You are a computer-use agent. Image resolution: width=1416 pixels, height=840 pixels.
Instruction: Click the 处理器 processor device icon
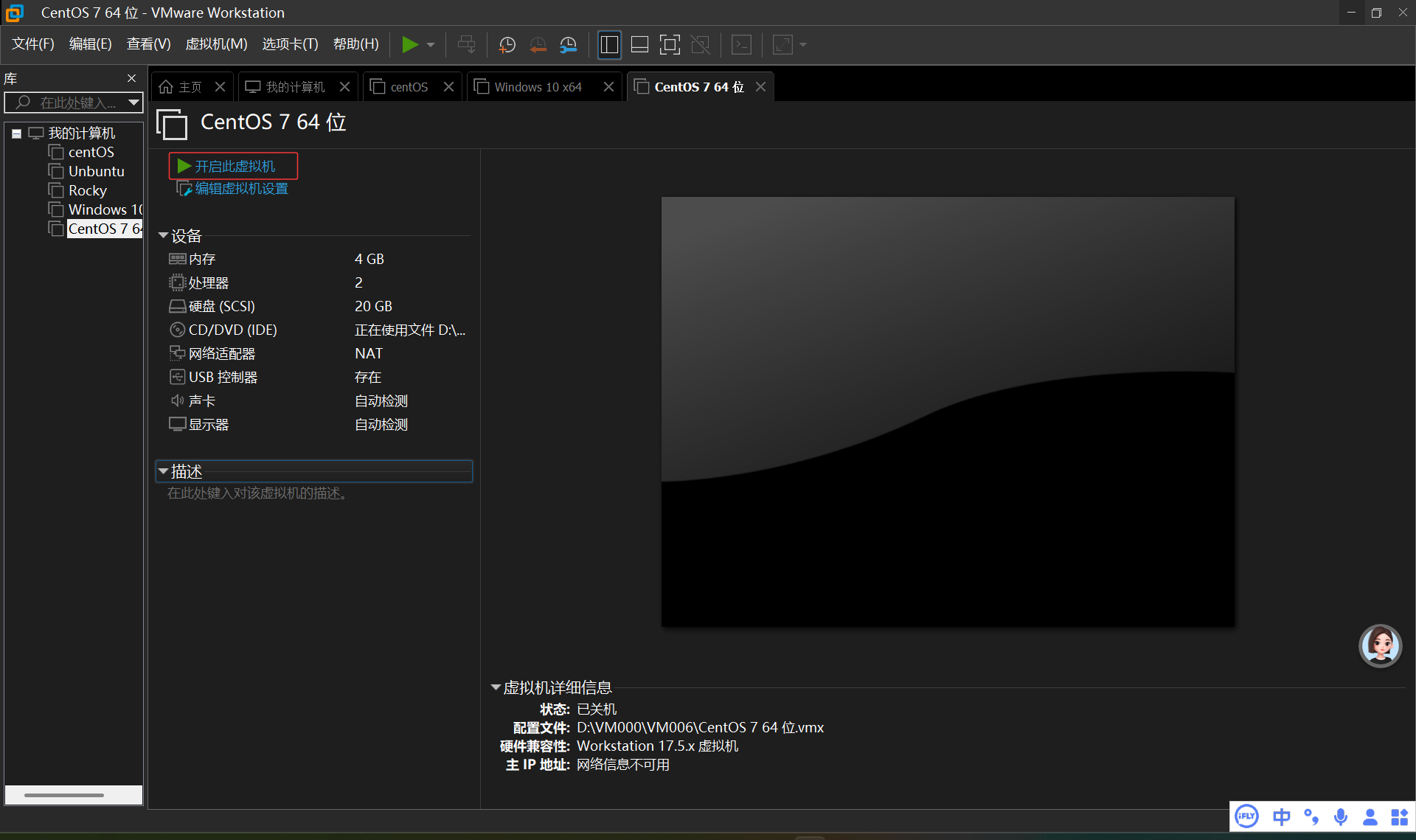coord(177,282)
